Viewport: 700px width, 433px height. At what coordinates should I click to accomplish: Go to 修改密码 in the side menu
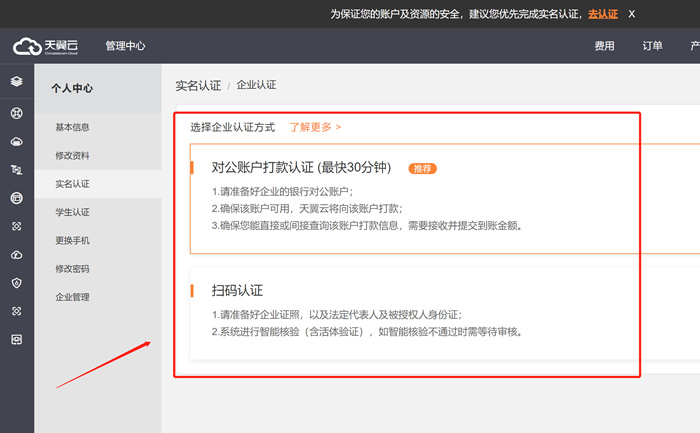click(x=72, y=269)
